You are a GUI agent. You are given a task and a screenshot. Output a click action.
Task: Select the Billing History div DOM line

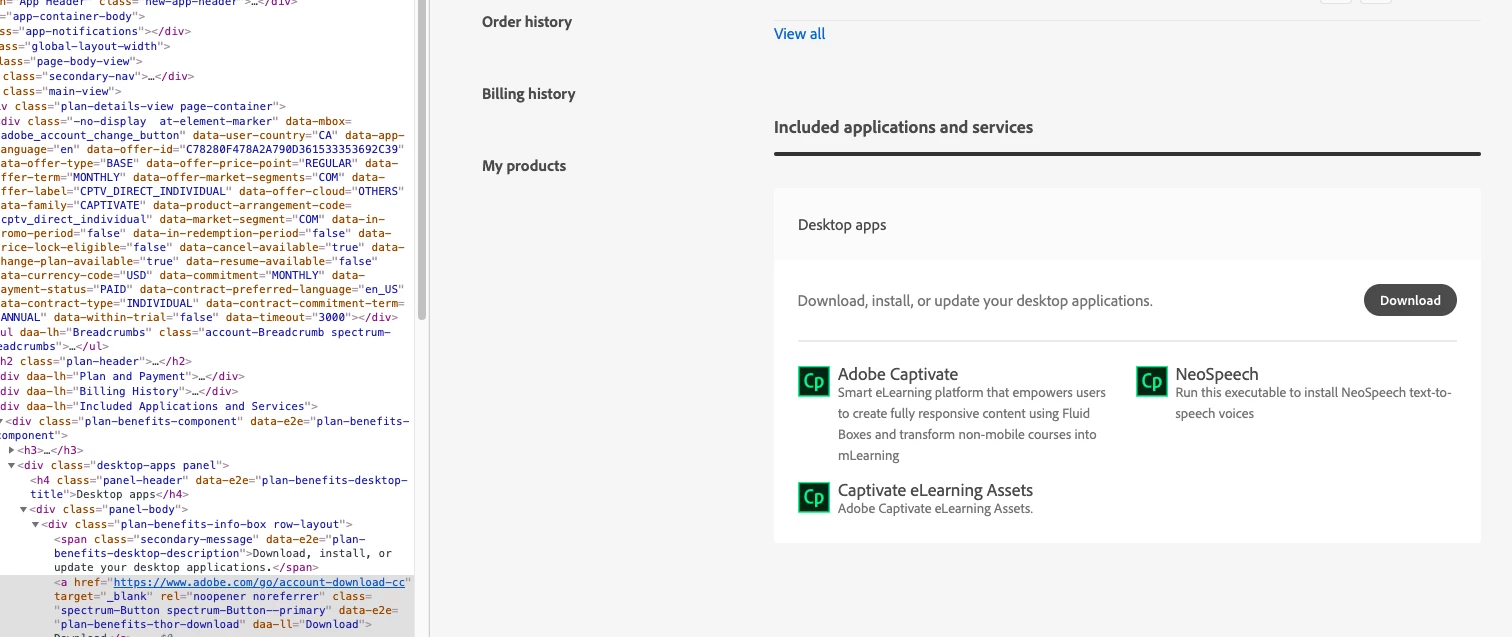click(x=119, y=391)
